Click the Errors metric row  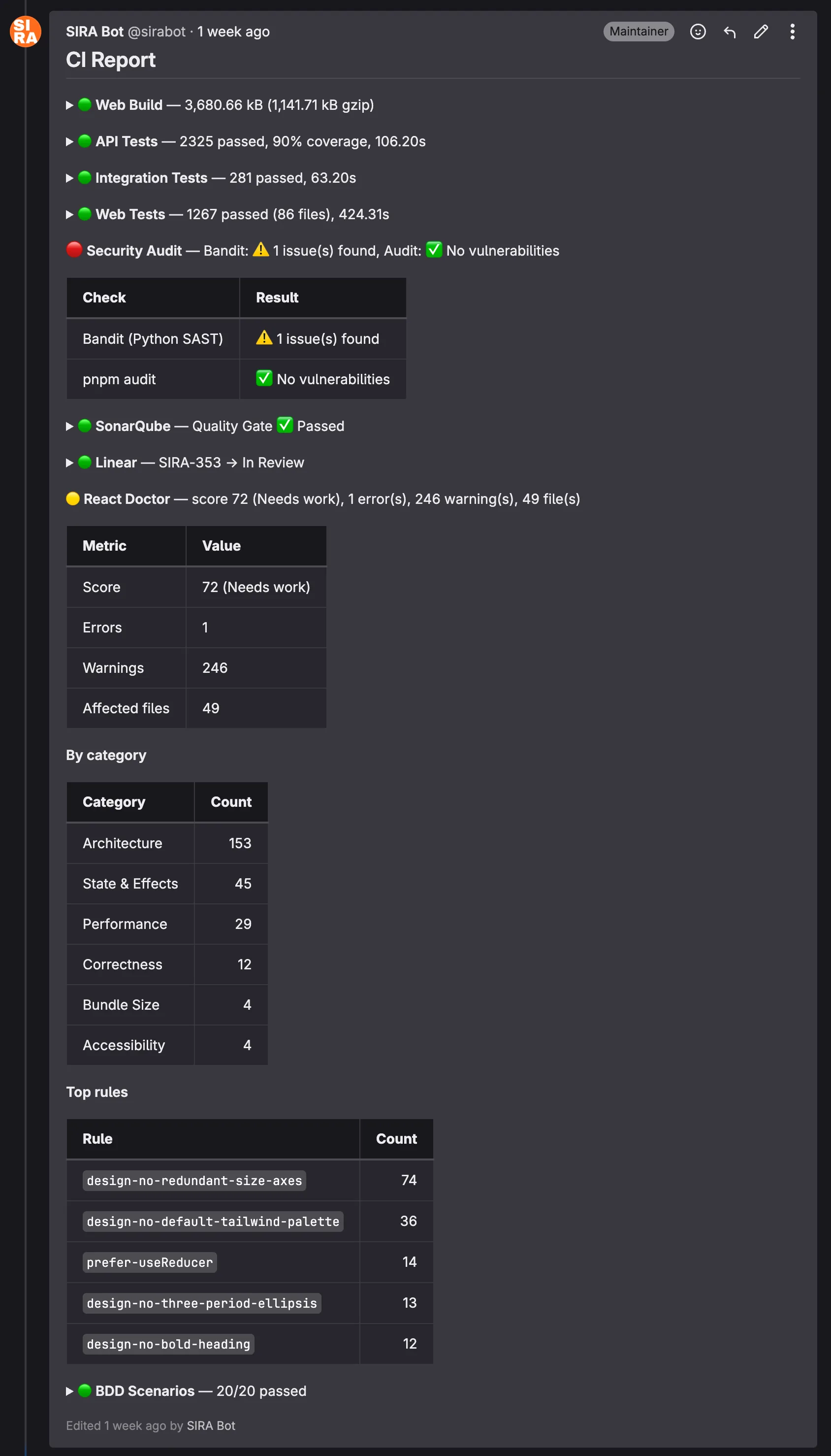tap(196, 628)
